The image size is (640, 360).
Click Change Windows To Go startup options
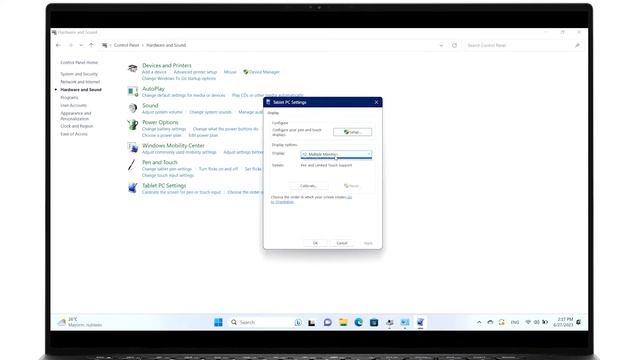click(x=179, y=78)
